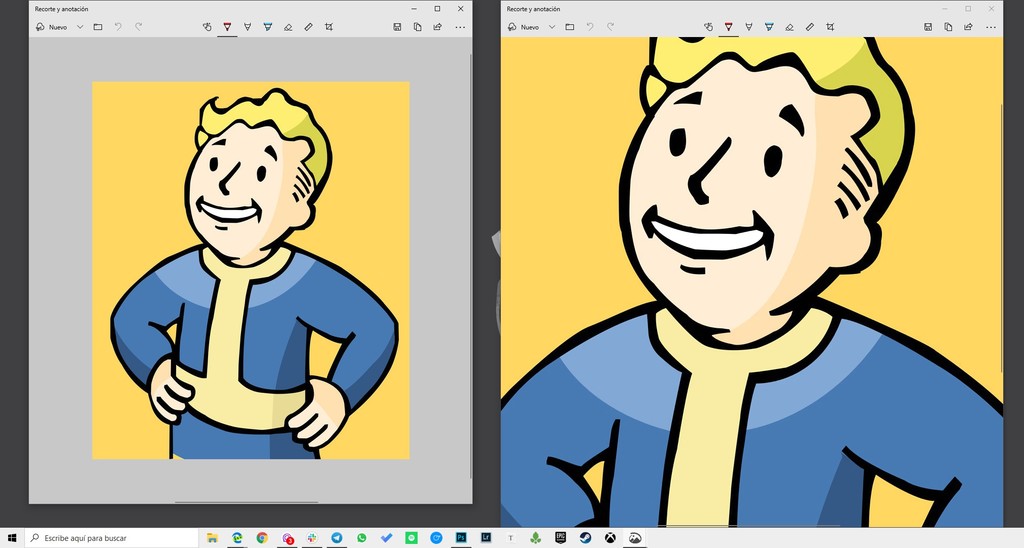Viewport: 1024px width, 548px height.
Task: Select eraser tool in left window
Action: pos(288,27)
